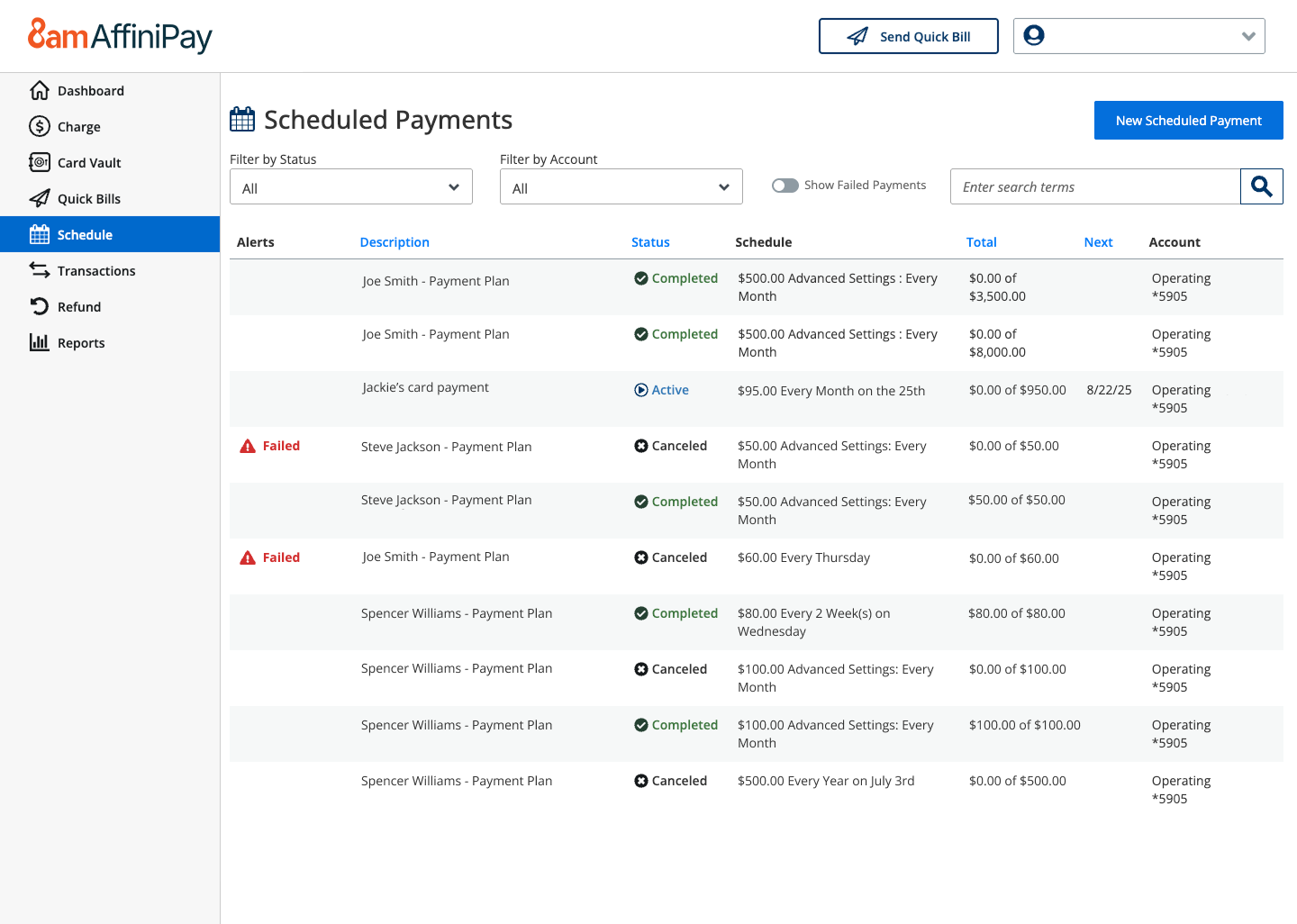Expand the Filter by Account dropdown

click(621, 187)
